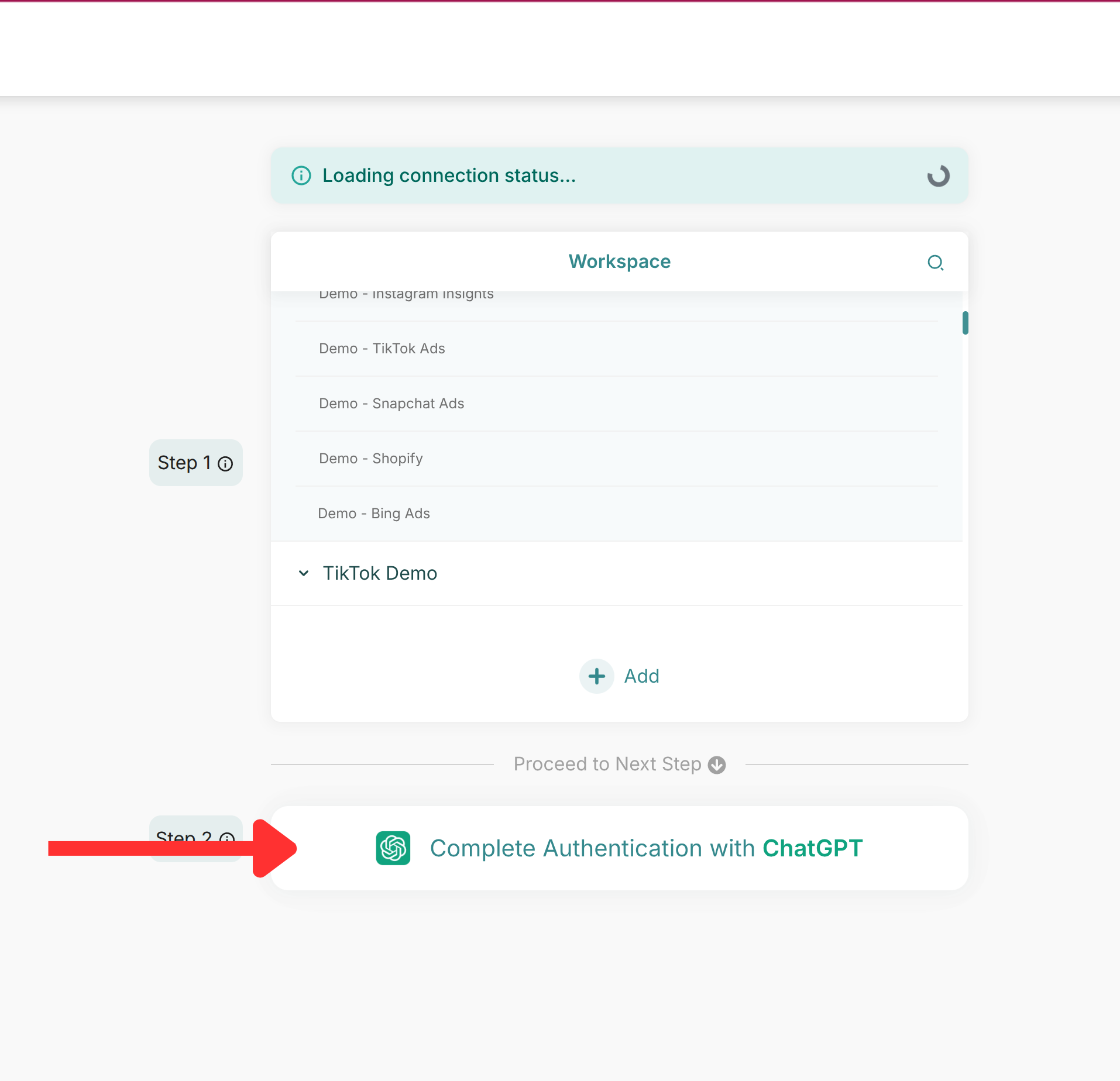Screen dimensions: 1120x1081
Task: Click the down-arrow icon after Proceed to Next Step
Action: (x=717, y=765)
